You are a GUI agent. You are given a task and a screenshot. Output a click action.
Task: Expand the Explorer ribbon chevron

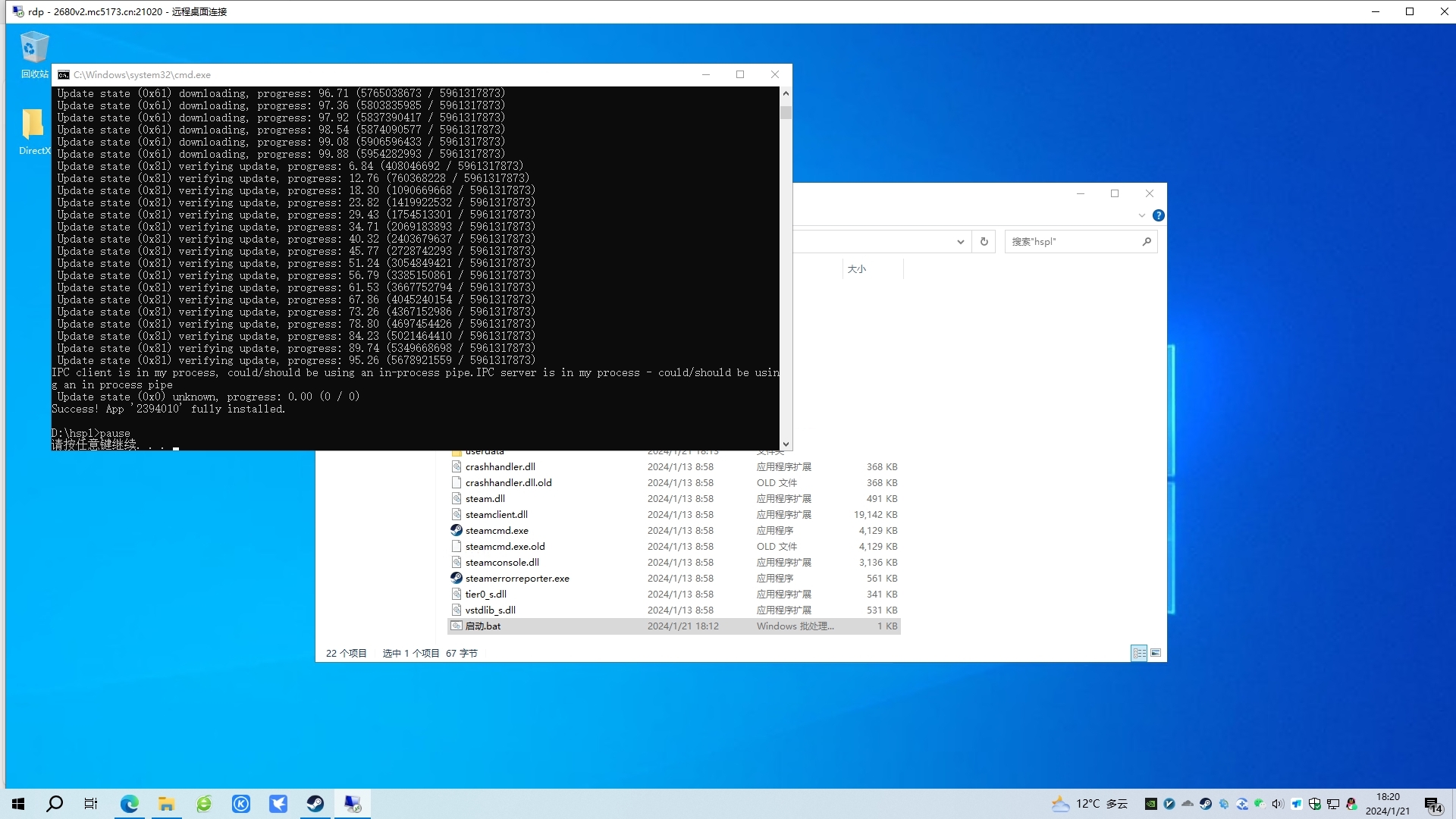click(x=1141, y=215)
